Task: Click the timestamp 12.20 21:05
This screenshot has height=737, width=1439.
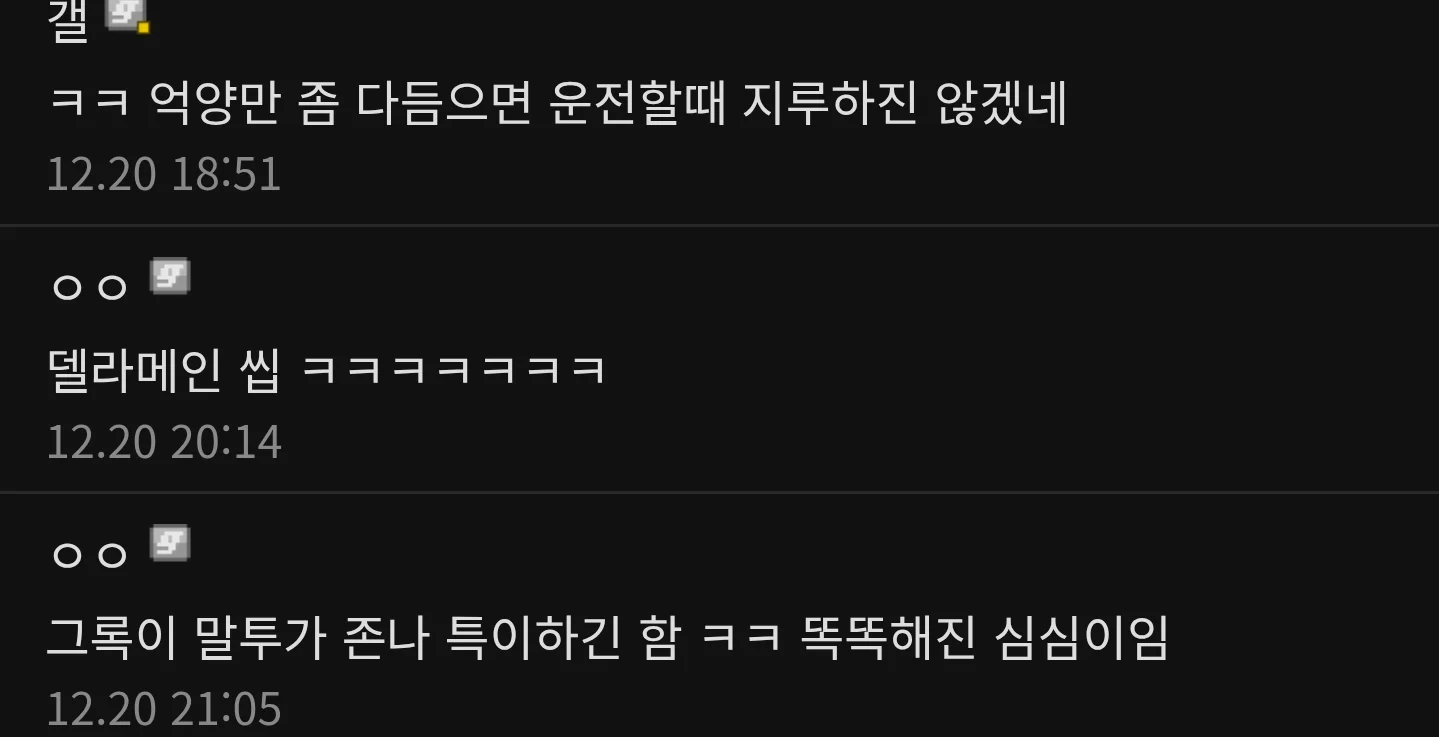Action: (x=164, y=708)
